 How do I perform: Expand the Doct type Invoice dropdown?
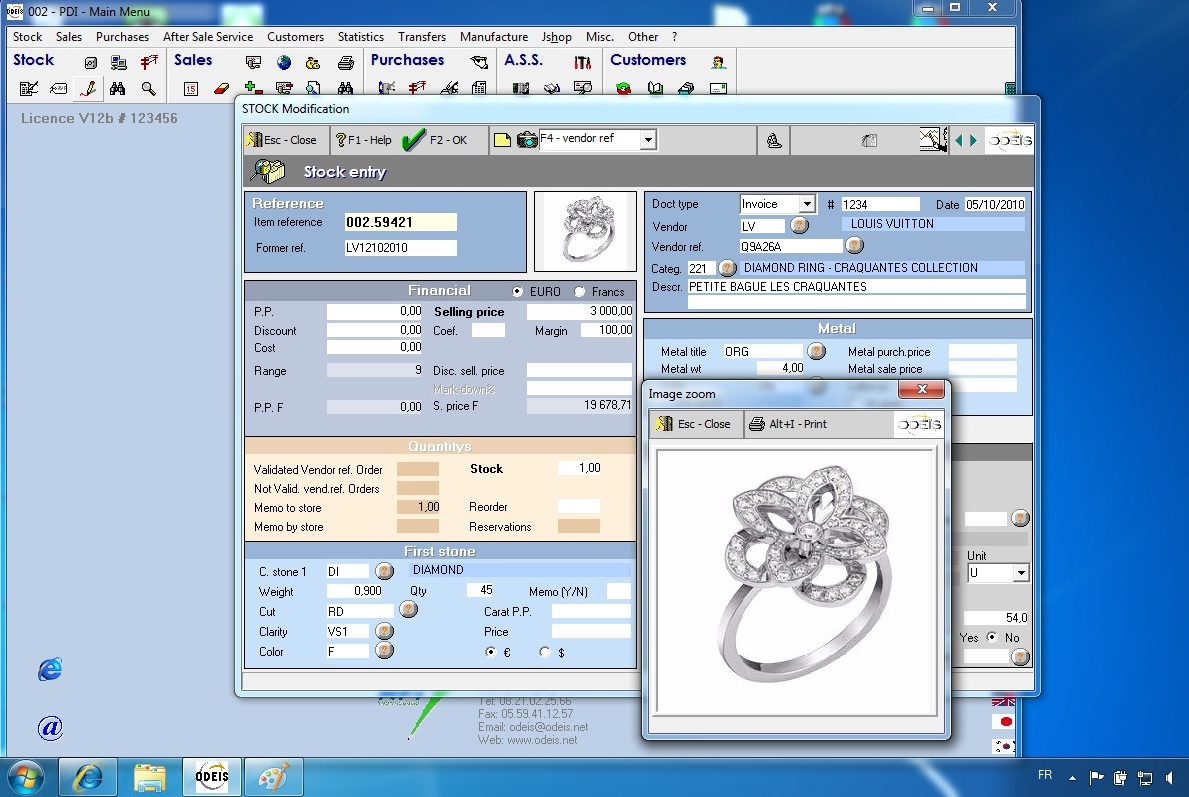tap(808, 204)
